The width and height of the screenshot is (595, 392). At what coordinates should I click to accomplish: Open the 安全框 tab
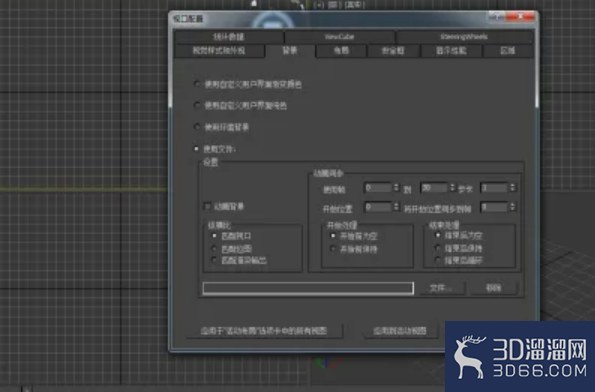(393, 50)
